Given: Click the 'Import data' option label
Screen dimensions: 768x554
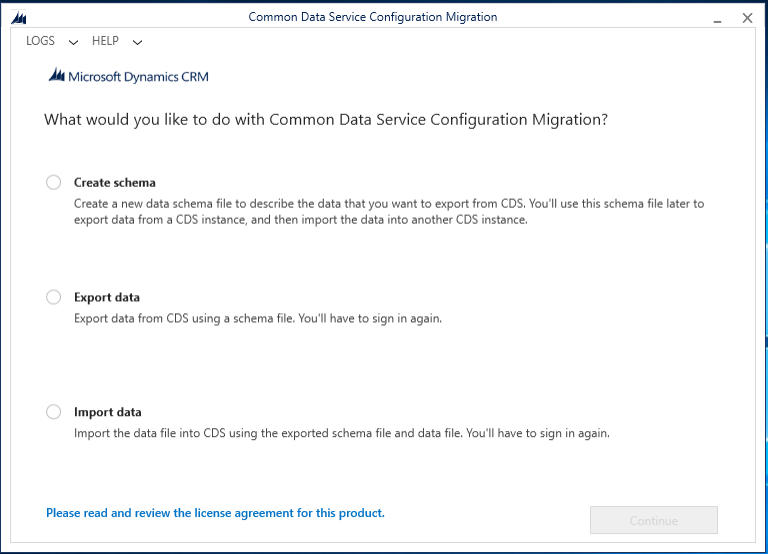Looking at the screenshot, I should tap(107, 412).
